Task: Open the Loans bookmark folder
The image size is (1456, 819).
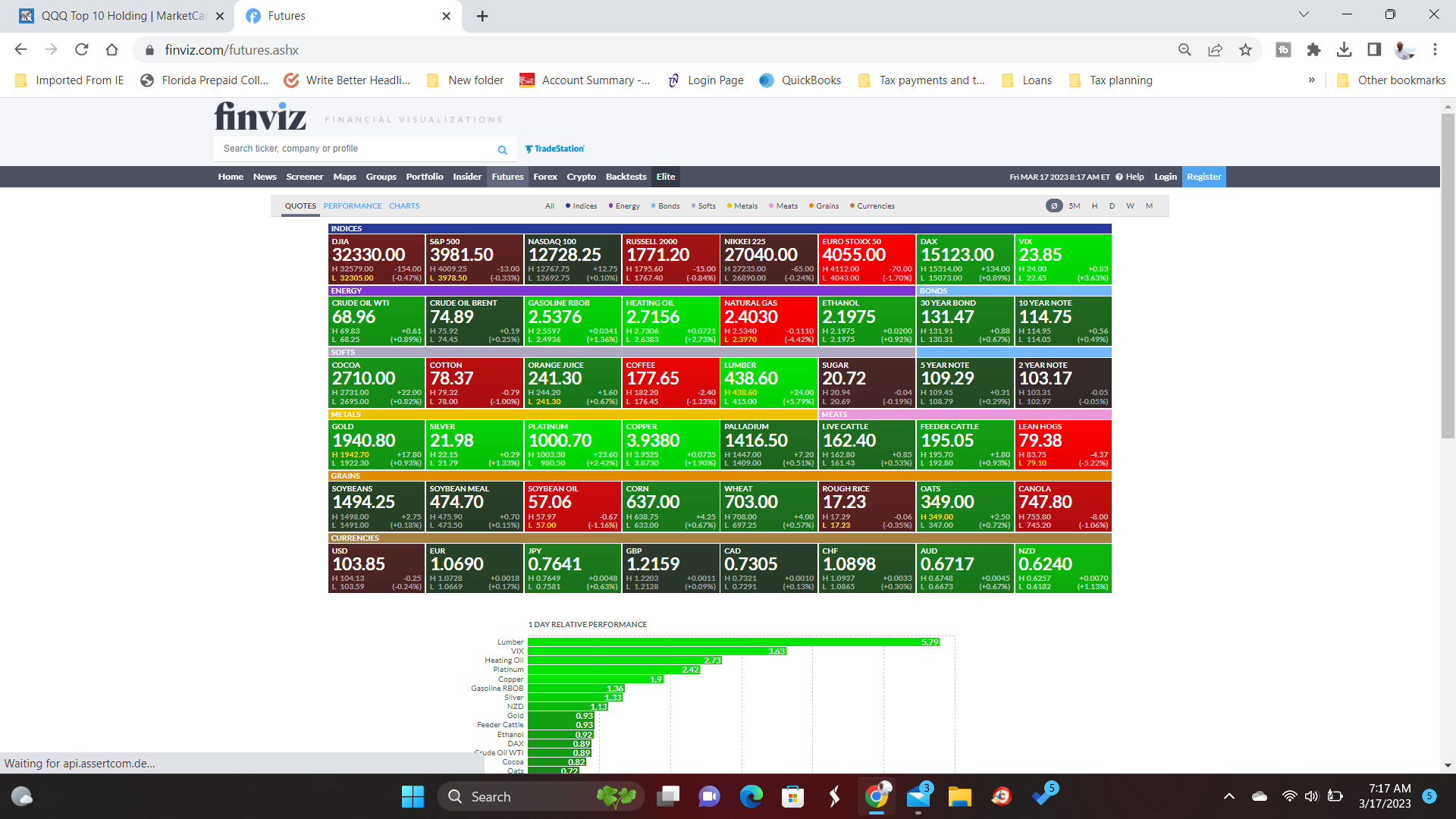Action: tap(1027, 80)
